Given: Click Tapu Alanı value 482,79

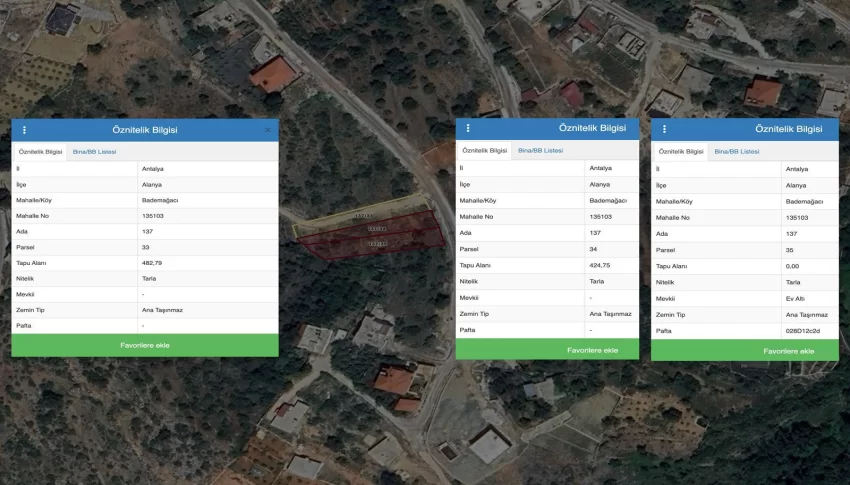Looking at the screenshot, I should (156, 262).
